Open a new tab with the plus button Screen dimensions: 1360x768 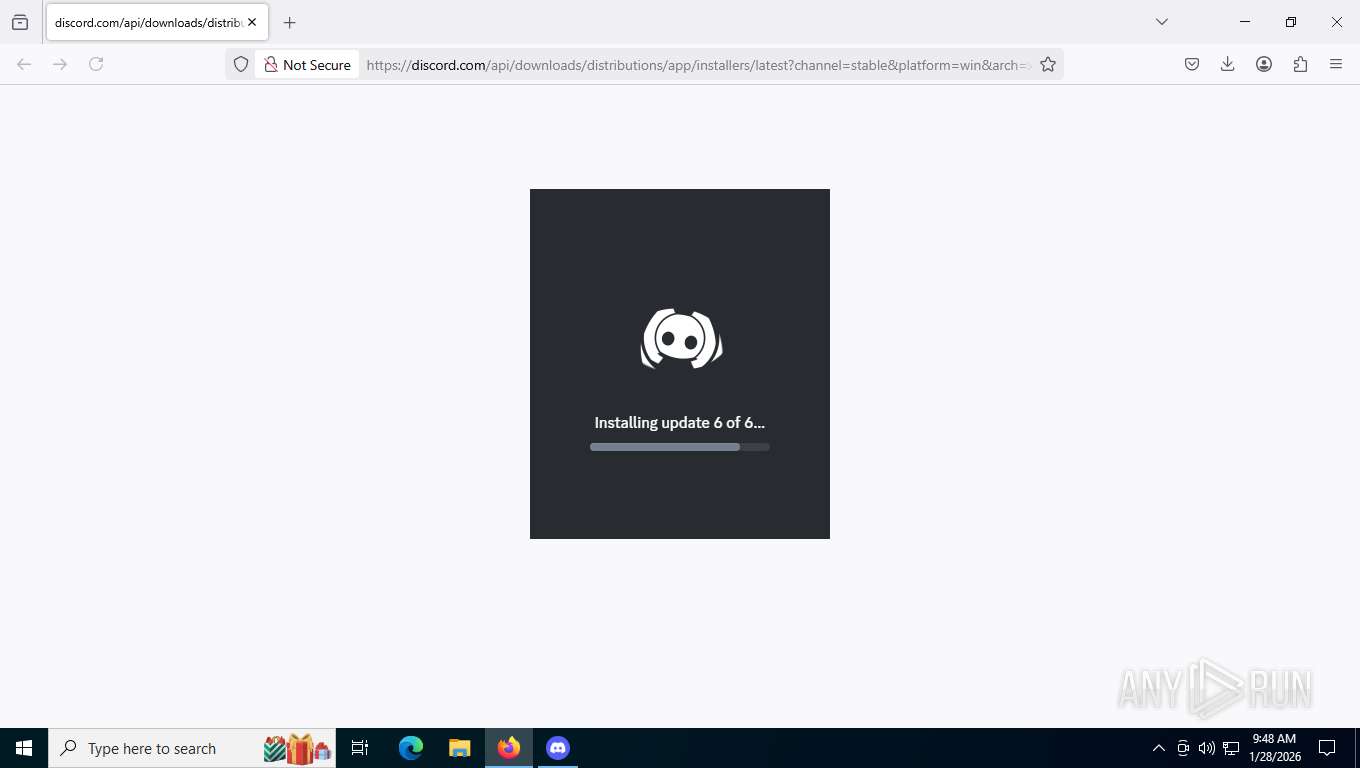click(289, 22)
